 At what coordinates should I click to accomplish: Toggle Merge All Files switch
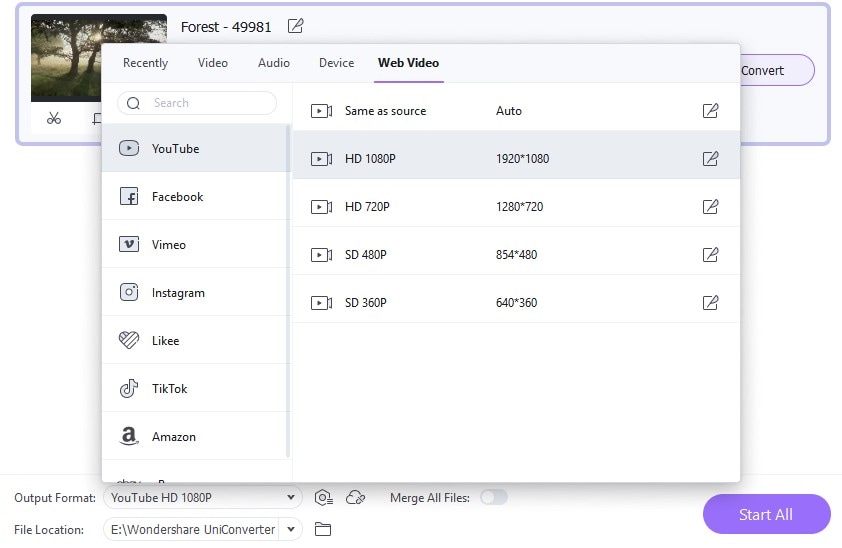pos(494,498)
